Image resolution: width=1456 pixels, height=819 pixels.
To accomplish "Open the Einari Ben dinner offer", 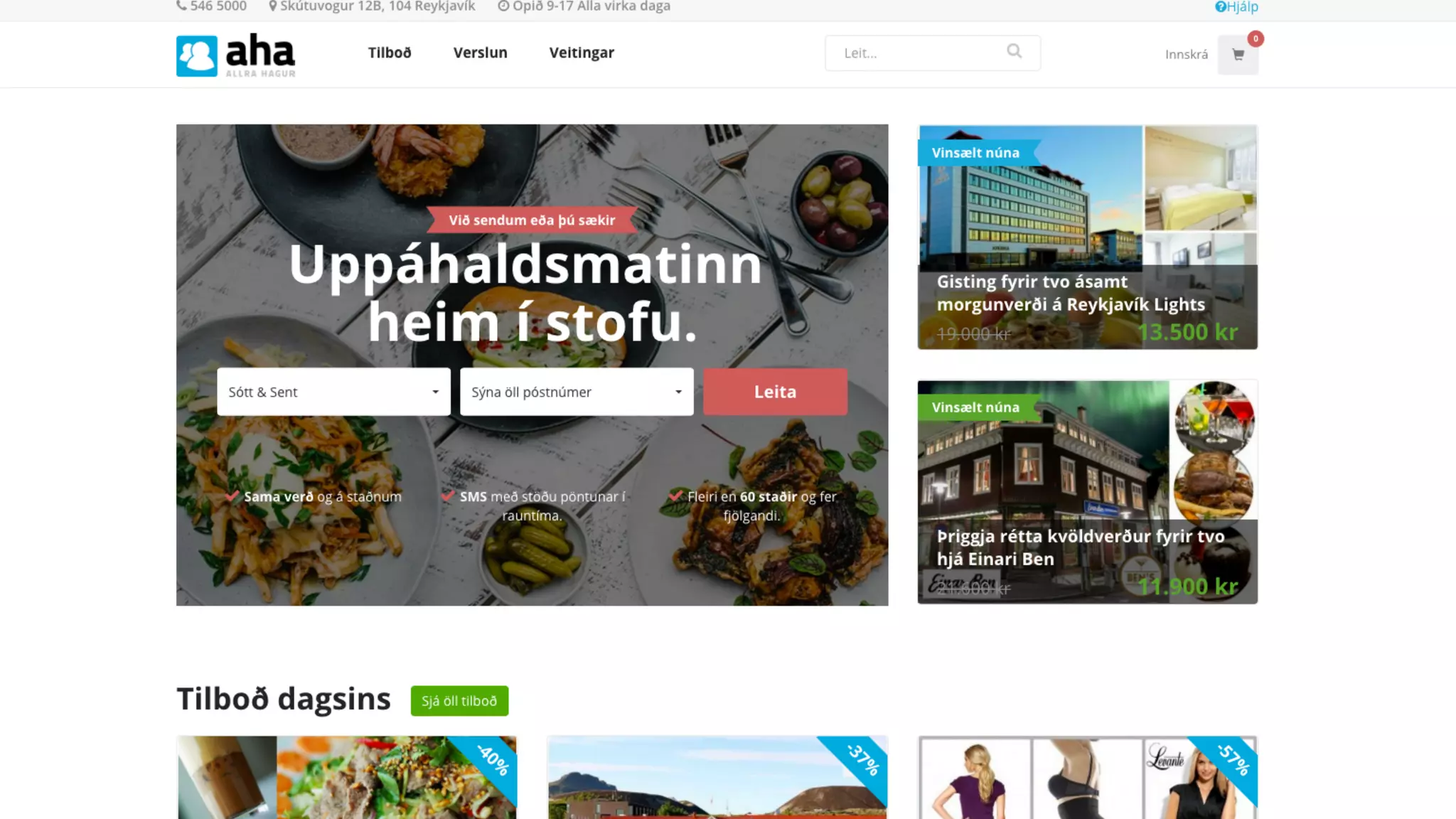I will click(x=1087, y=492).
